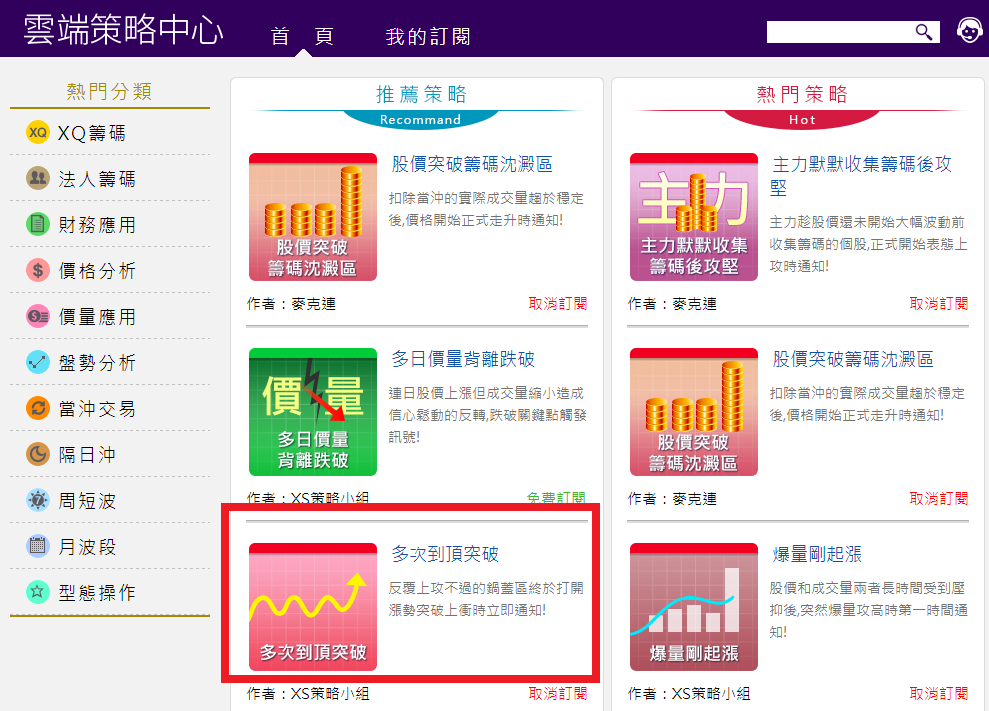Click the magnifier search icon
989x711 pixels.
click(924, 32)
